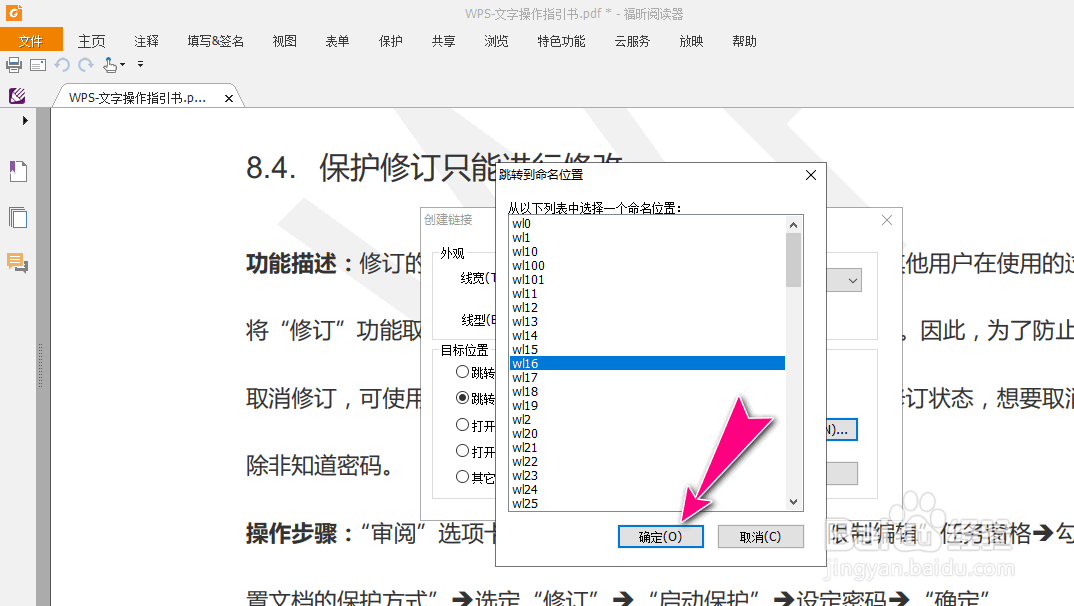Select wl18 in the list
This screenshot has height=606, width=1074.
click(x=647, y=392)
